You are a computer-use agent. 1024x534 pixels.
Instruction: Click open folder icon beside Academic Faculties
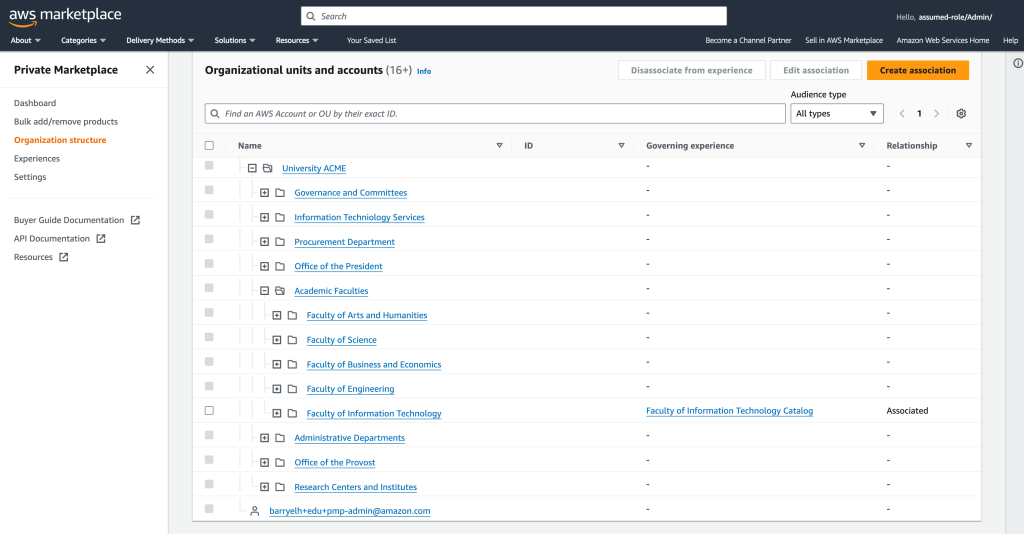tap(280, 291)
